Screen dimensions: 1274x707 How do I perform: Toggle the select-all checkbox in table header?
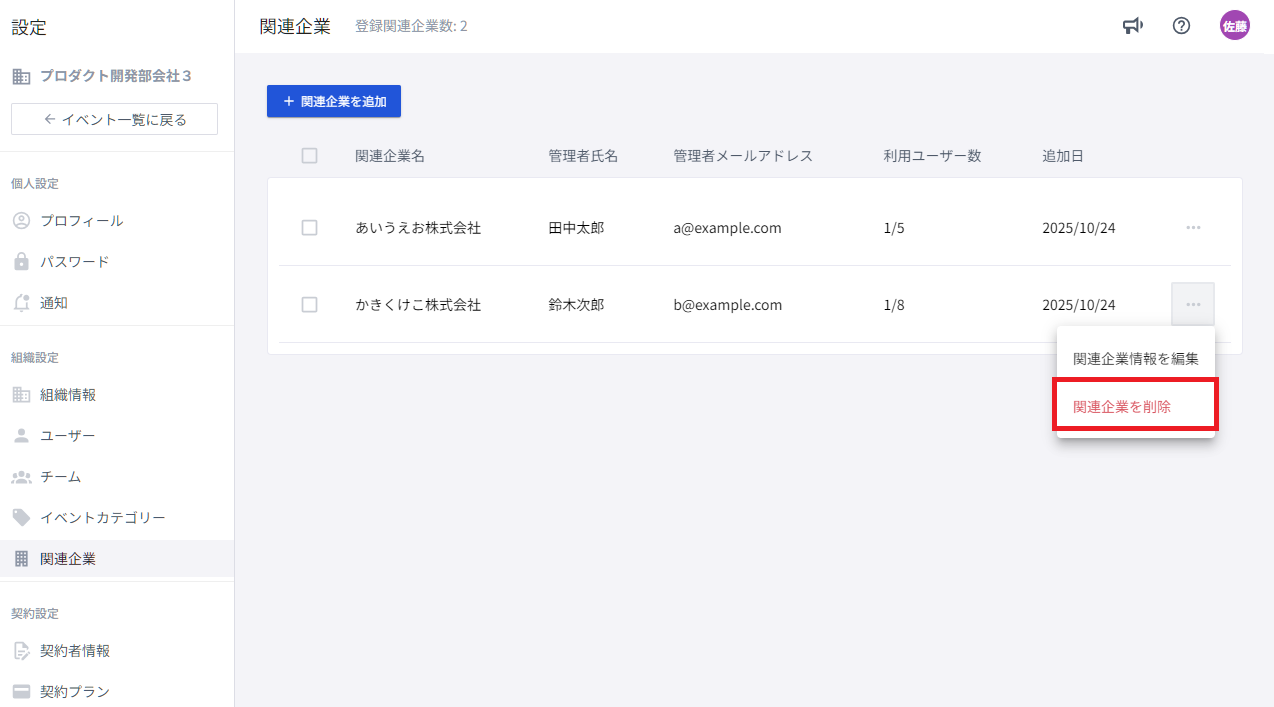click(309, 156)
